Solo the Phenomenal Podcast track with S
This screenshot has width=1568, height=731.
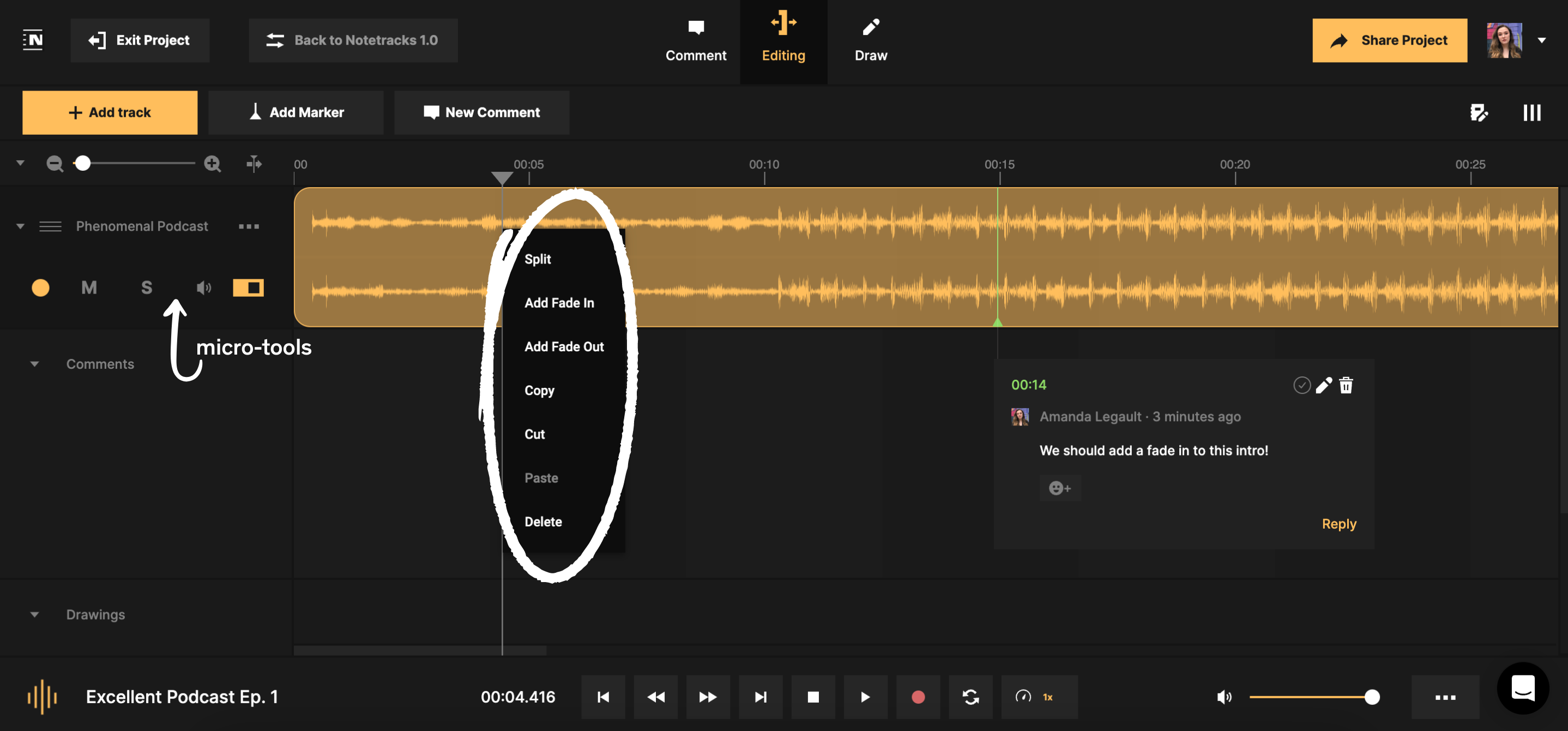click(x=147, y=287)
